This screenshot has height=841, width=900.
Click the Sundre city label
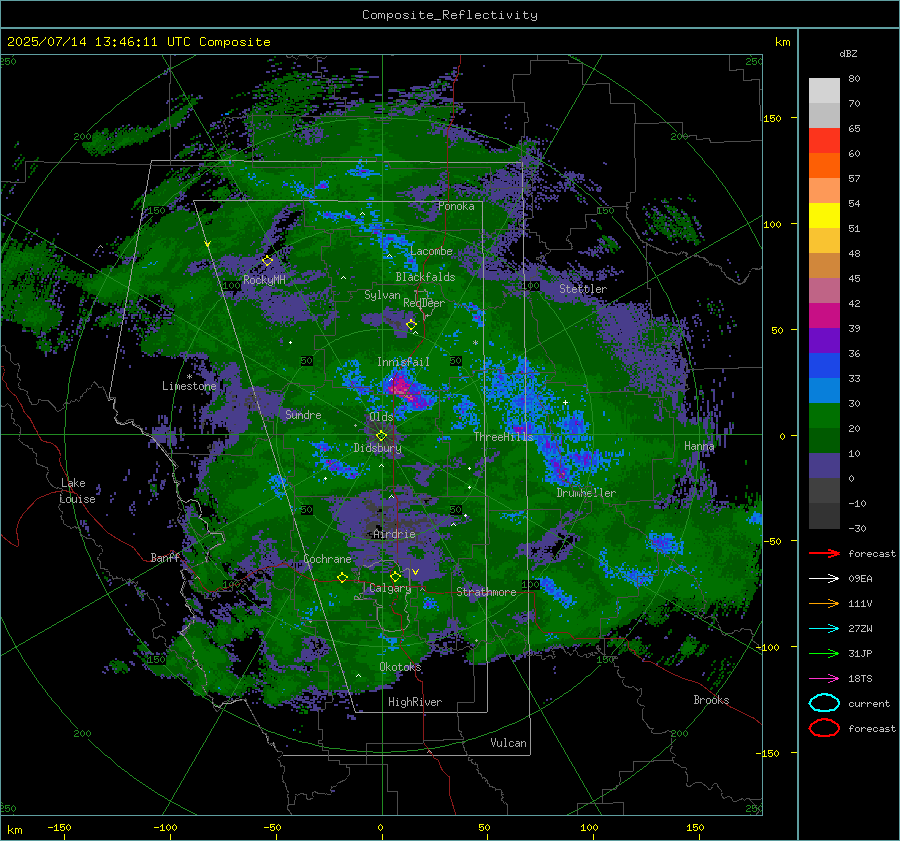(303, 415)
